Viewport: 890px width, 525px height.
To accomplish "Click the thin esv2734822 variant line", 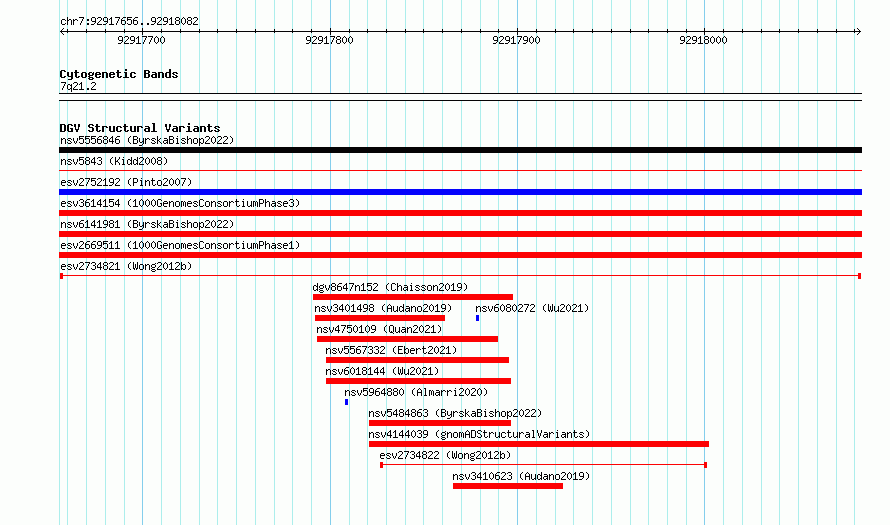I will pos(543,465).
